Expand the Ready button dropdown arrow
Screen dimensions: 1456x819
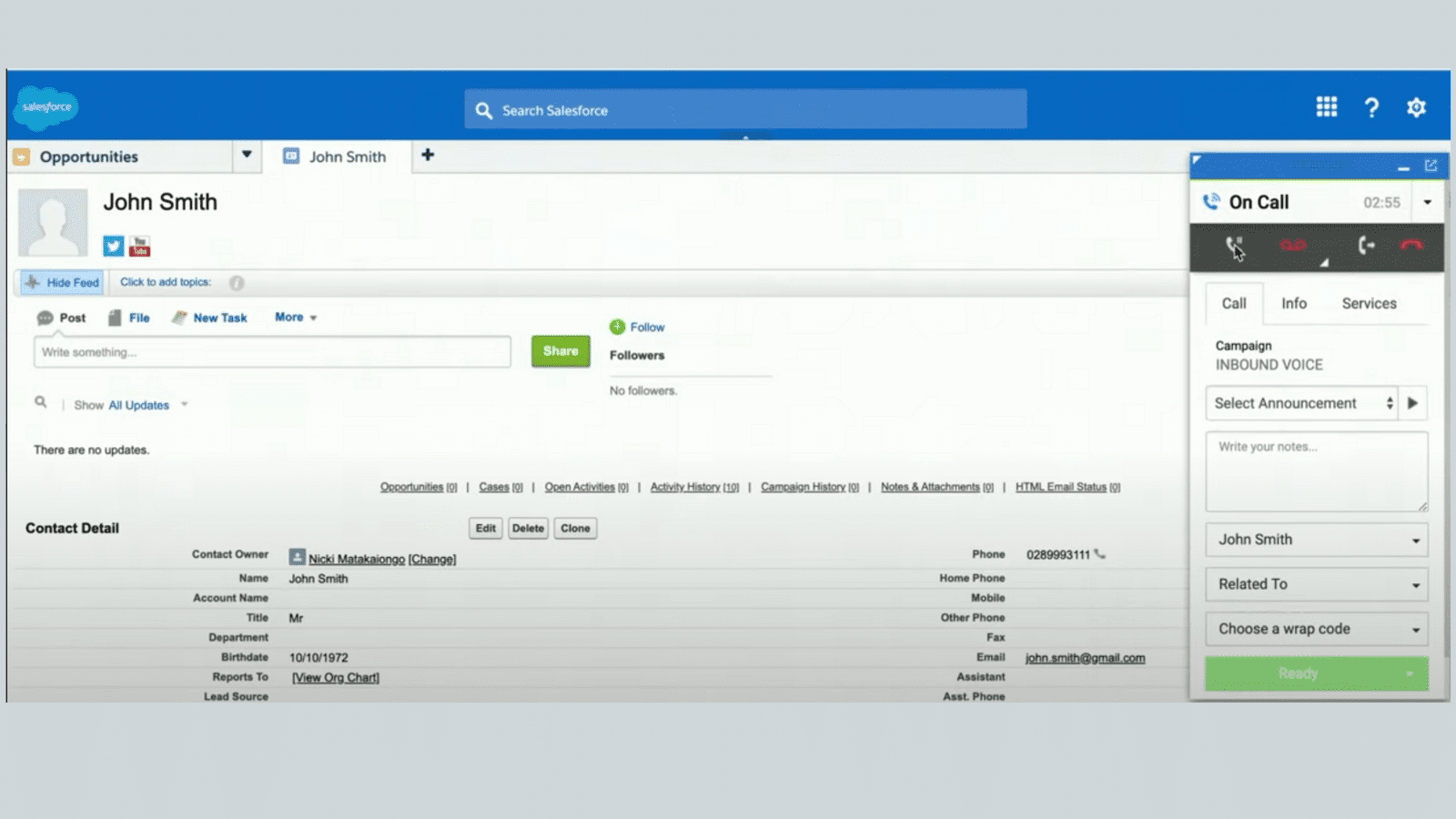(x=1410, y=674)
